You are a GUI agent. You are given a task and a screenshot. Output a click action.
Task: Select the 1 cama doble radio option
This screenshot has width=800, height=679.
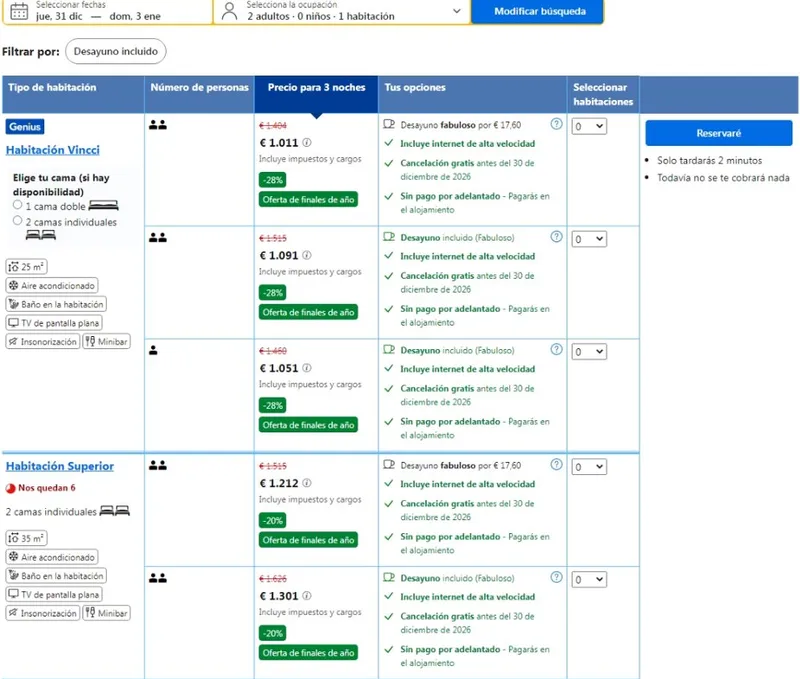(18, 205)
